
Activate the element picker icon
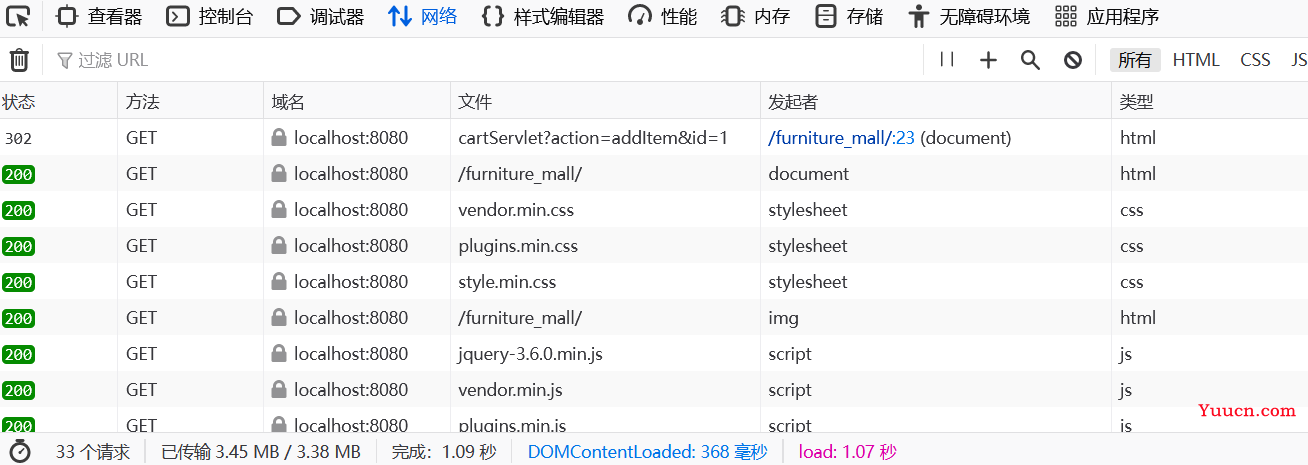pos(18,16)
